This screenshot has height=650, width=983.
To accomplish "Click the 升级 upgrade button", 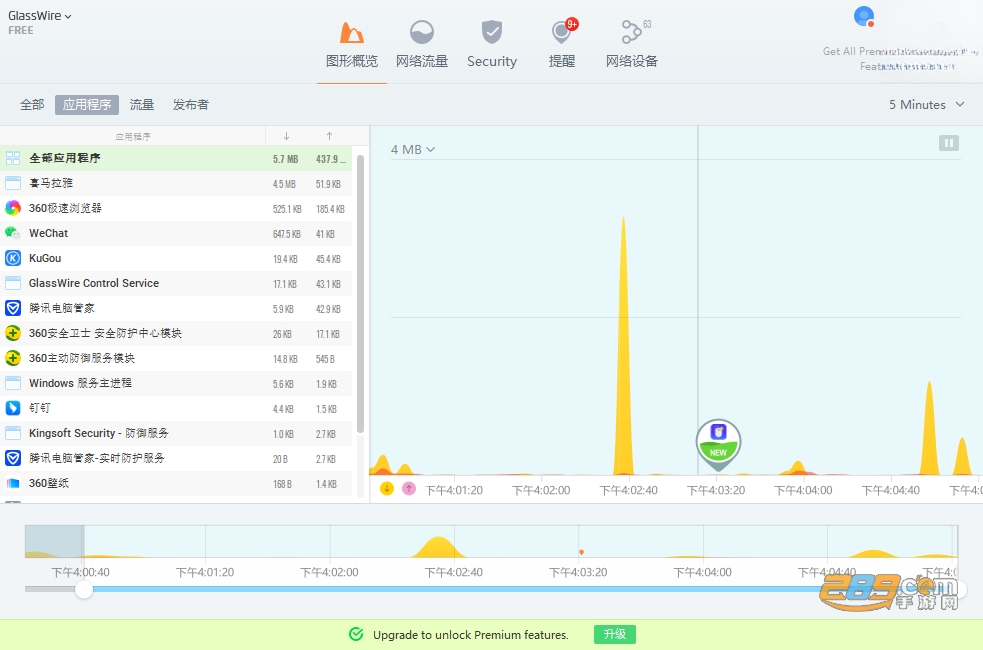I will click(614, 634).
